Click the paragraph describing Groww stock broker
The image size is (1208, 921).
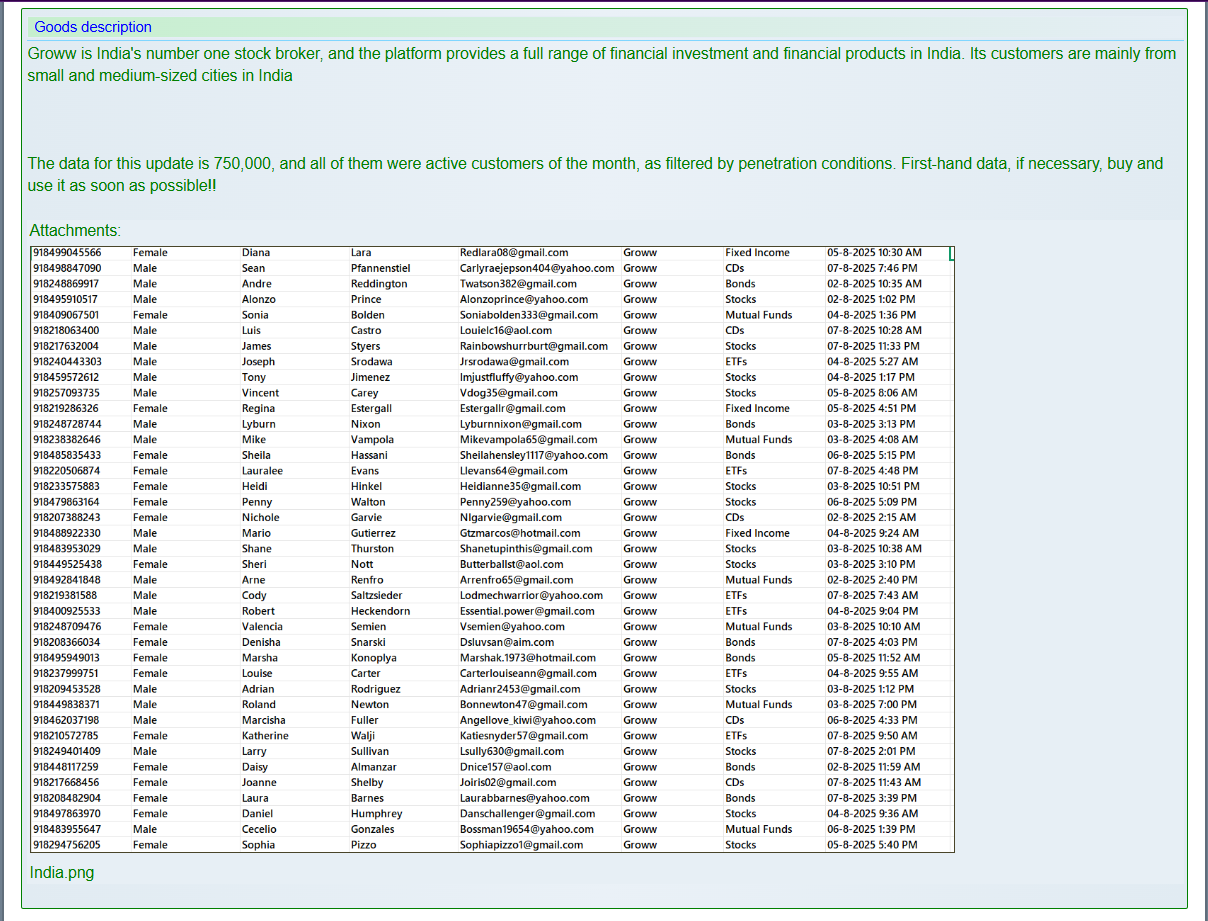[x=601, y=64]
